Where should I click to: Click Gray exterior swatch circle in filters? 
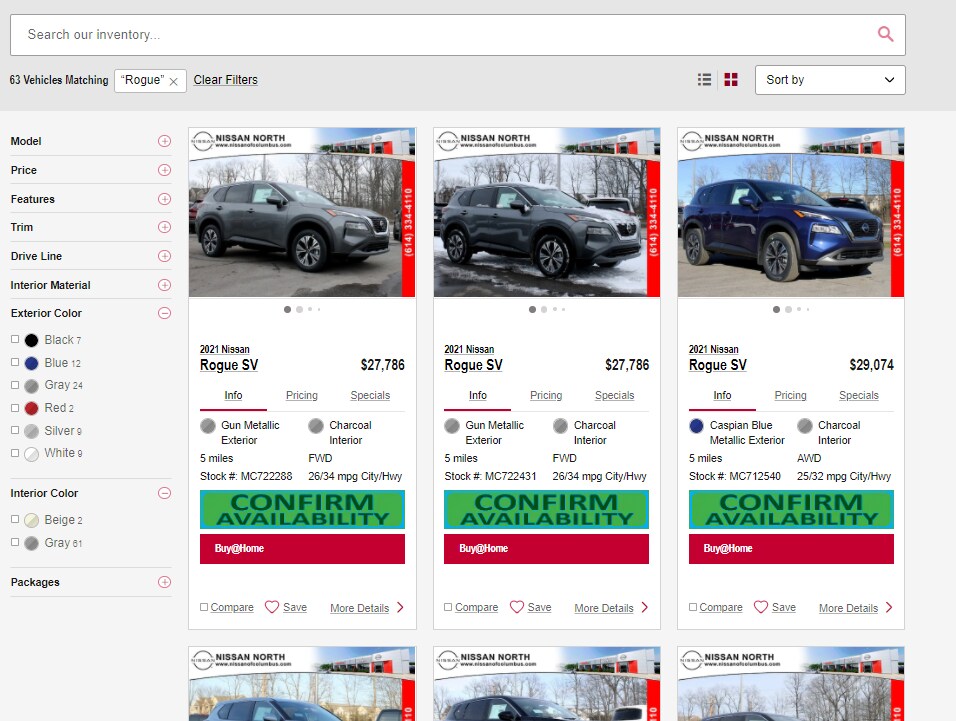(32, 386)
